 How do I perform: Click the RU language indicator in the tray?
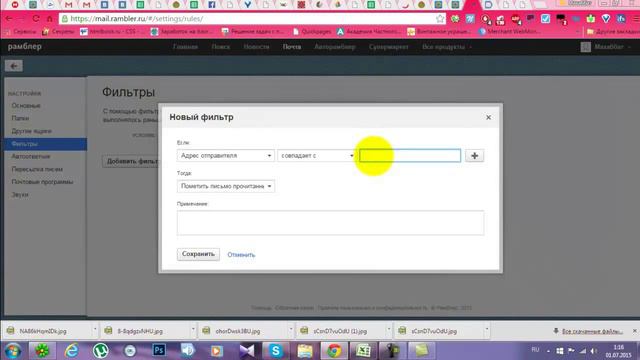click(536, 350)
